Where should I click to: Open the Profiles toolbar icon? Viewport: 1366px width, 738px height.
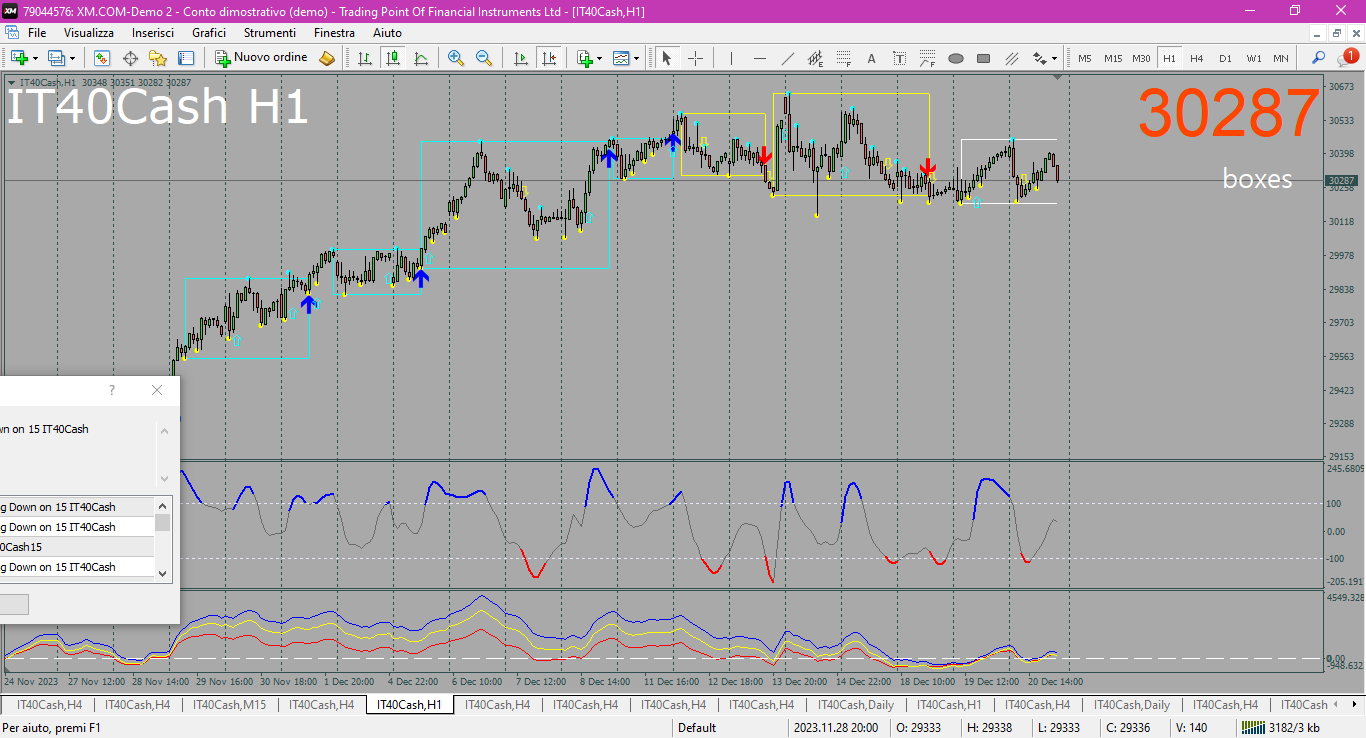coord(56,58)
